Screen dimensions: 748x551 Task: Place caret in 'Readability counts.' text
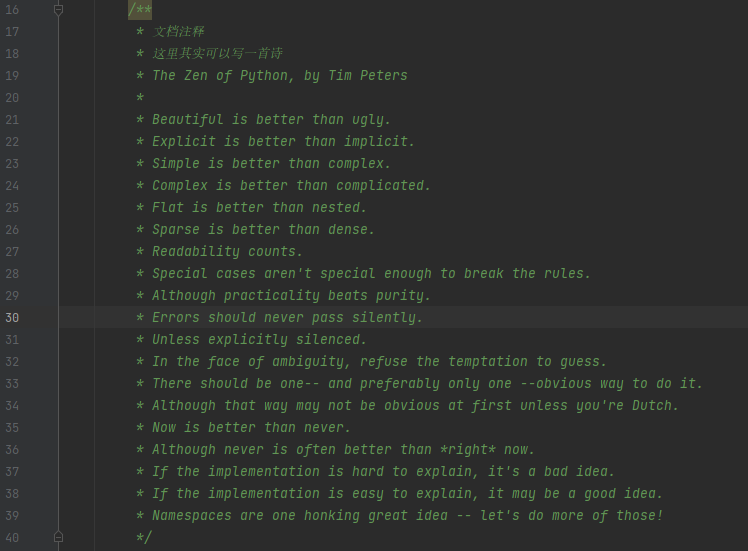(x=226, y=252)
